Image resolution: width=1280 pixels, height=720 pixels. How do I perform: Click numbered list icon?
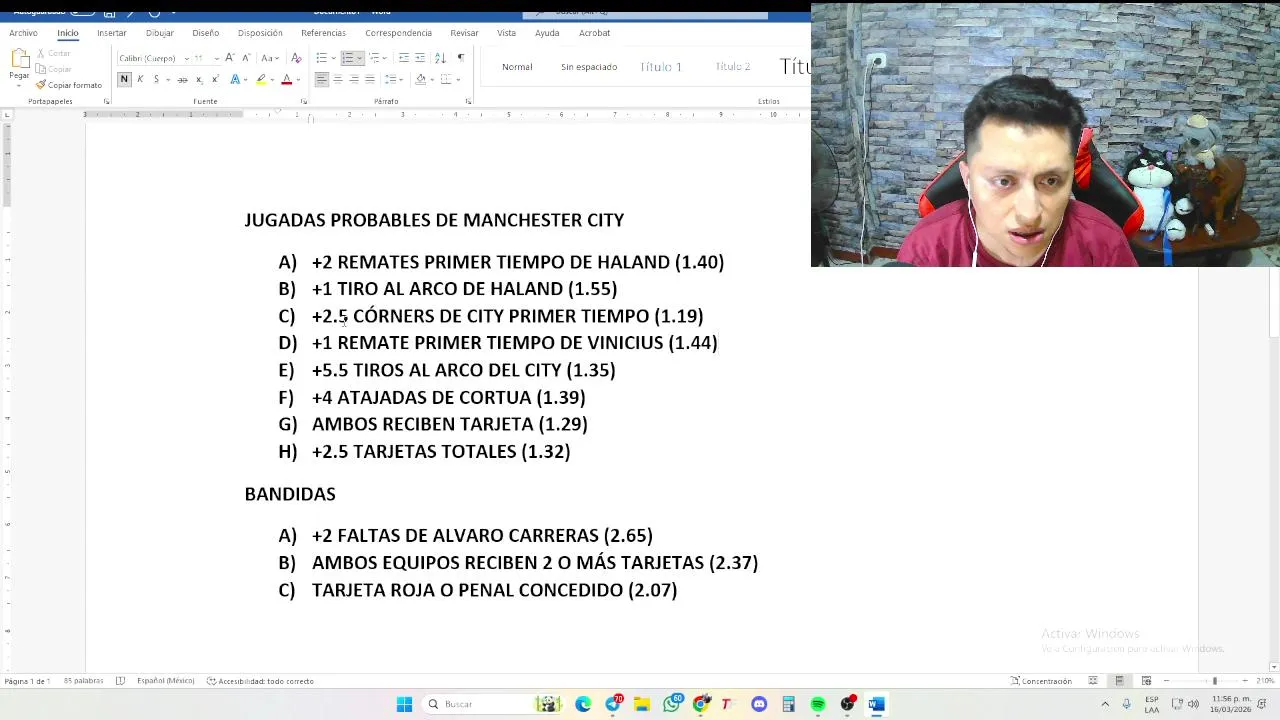pyautogui.click(x=347, y=57)
